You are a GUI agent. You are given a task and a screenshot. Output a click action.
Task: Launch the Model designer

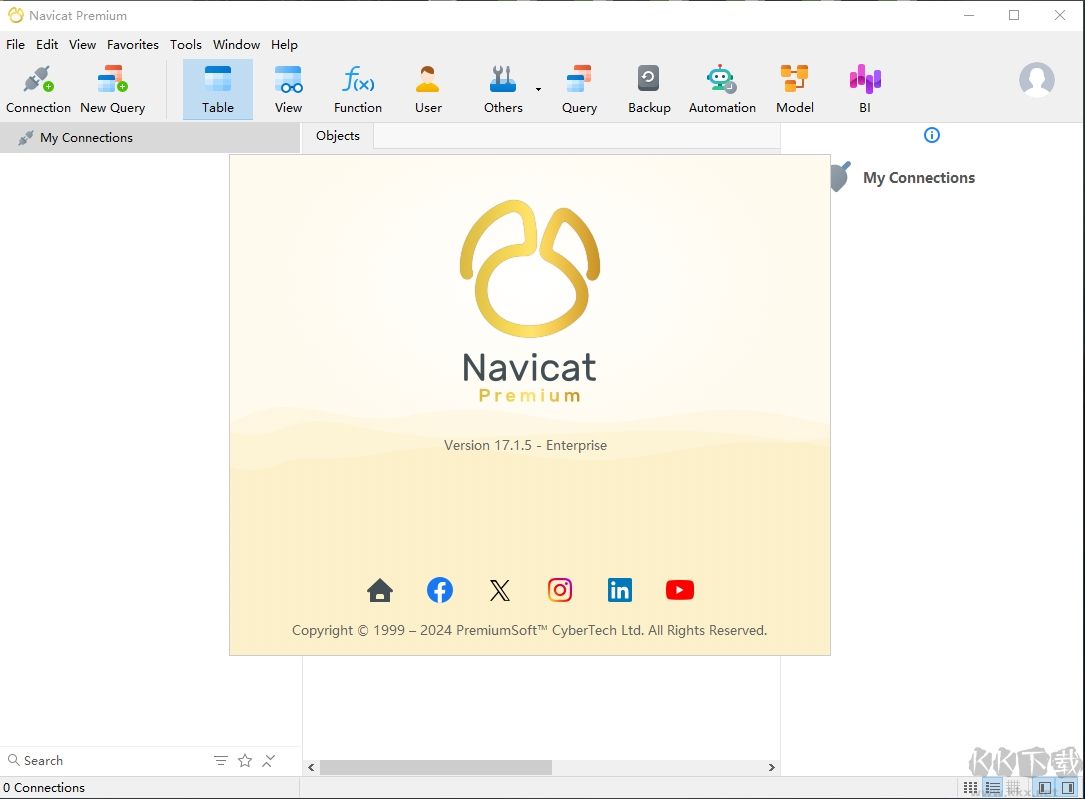pyautogui.click(x=794, y=87)
